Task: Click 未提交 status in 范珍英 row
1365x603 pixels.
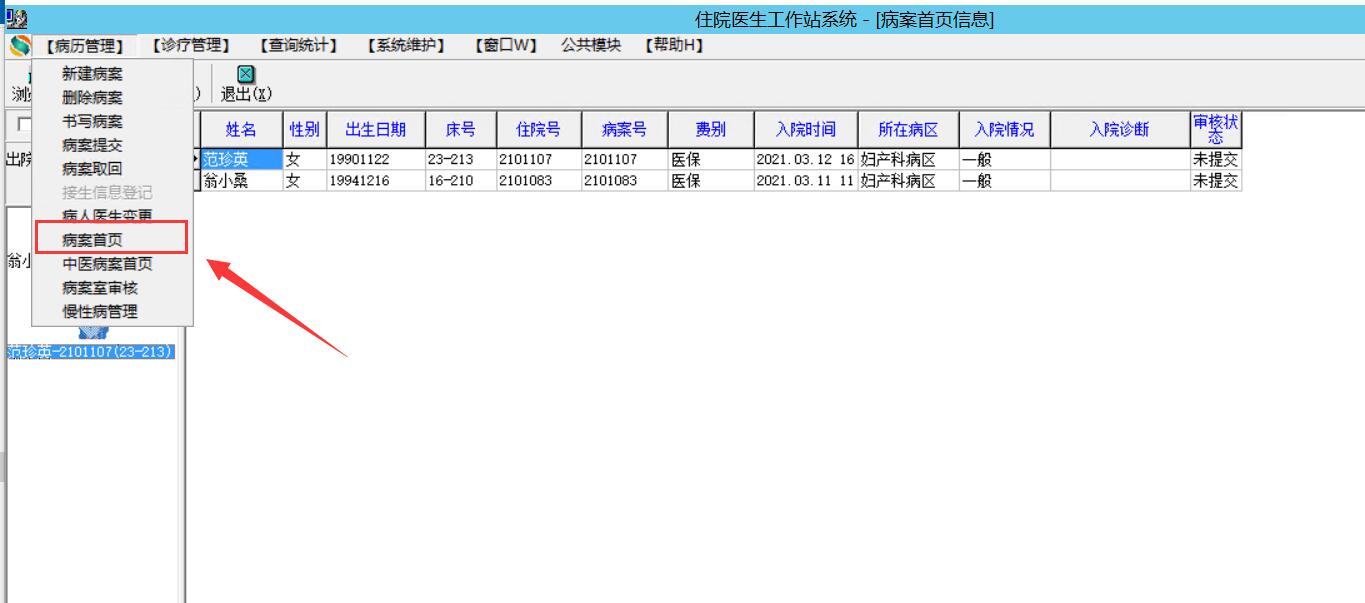Action: click(1215, 160)
